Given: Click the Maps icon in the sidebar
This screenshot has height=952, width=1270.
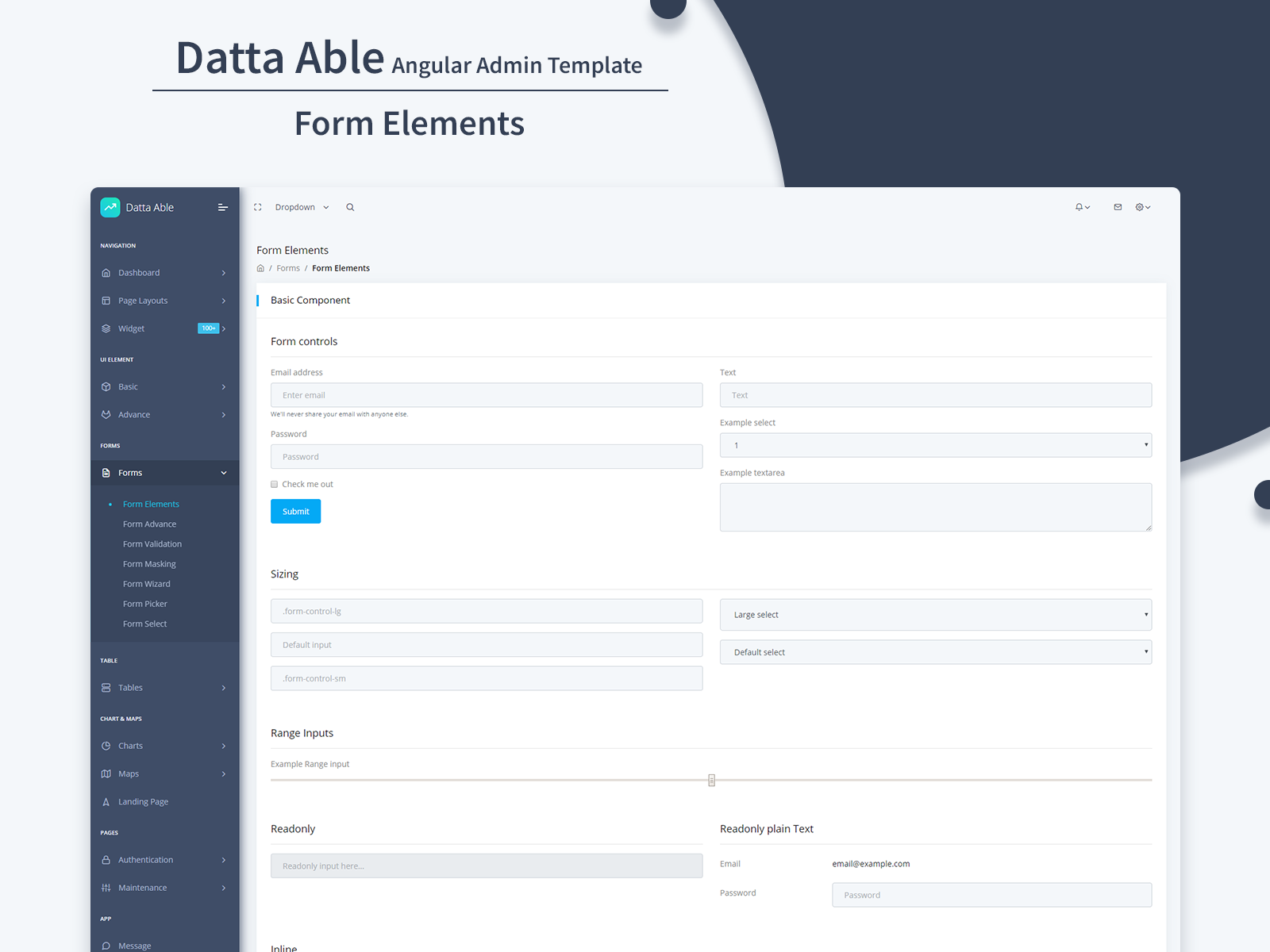Looking at the screenshot, I should pyautogui.click(x=106, y=773).
